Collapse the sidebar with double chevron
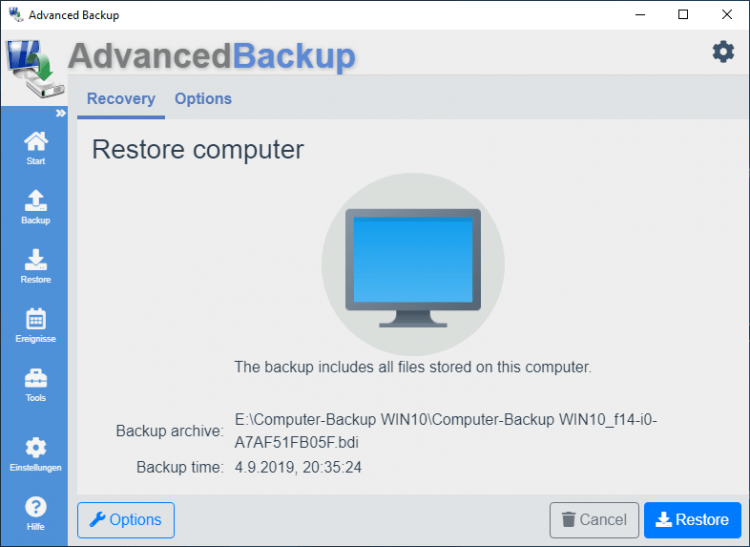The height and width of the screenshot is (547, 750). (60, 113)
